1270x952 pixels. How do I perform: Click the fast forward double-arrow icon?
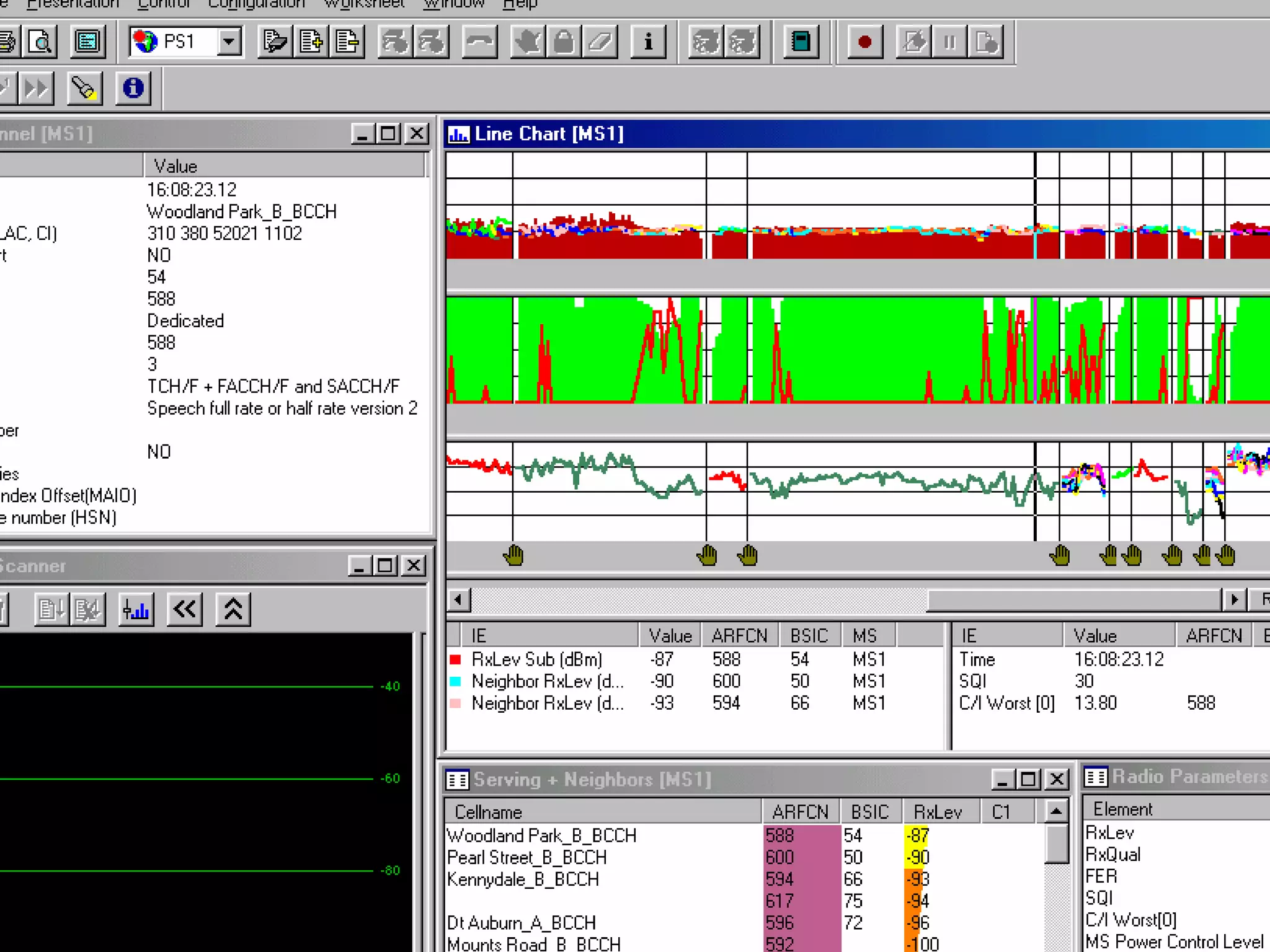[35, 88]
